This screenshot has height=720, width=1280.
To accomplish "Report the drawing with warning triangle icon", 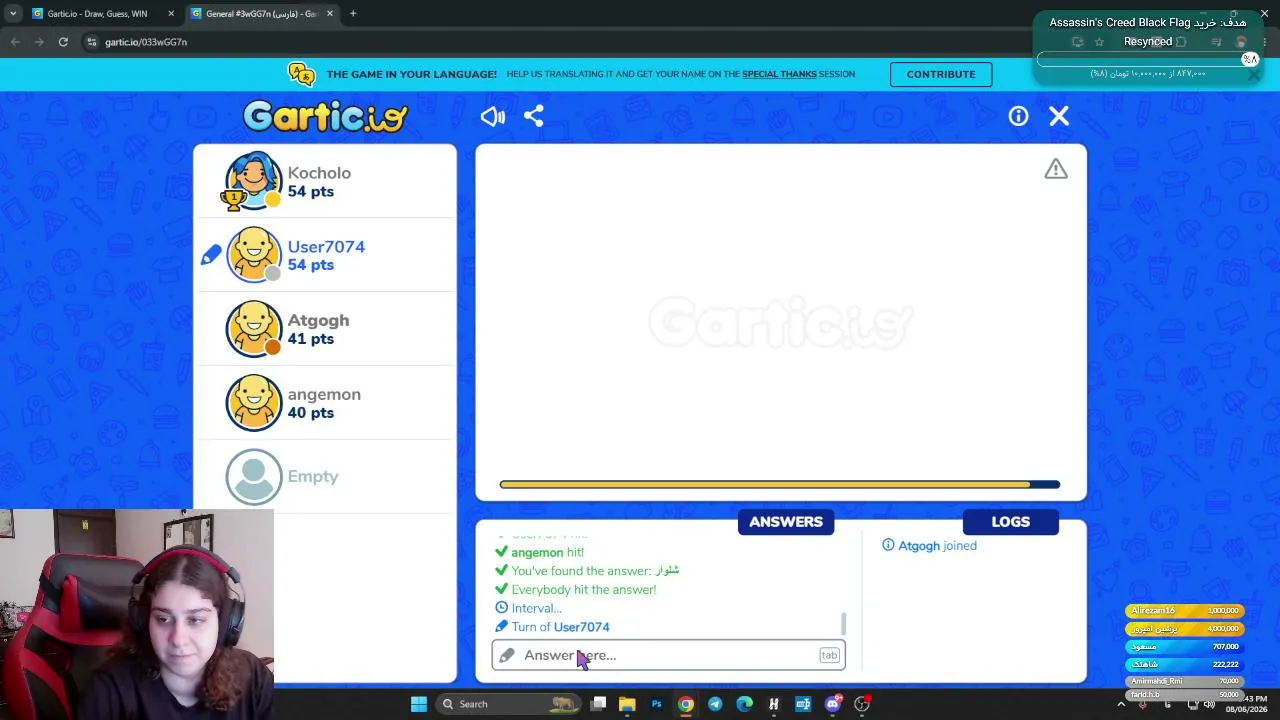I will 1056,169.
